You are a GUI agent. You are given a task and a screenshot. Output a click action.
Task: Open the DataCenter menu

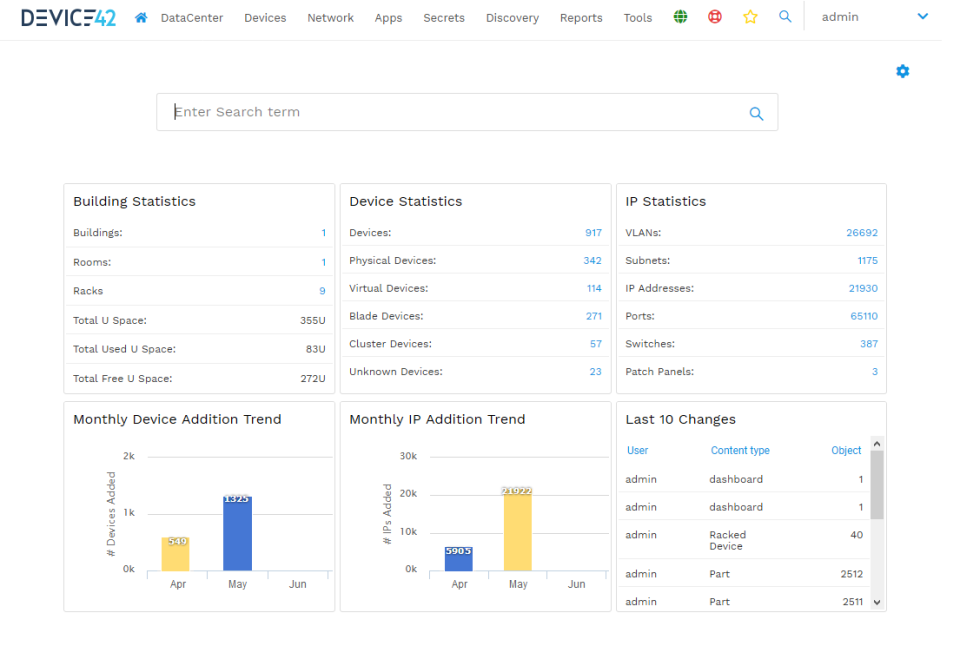(x=192, y=18)
